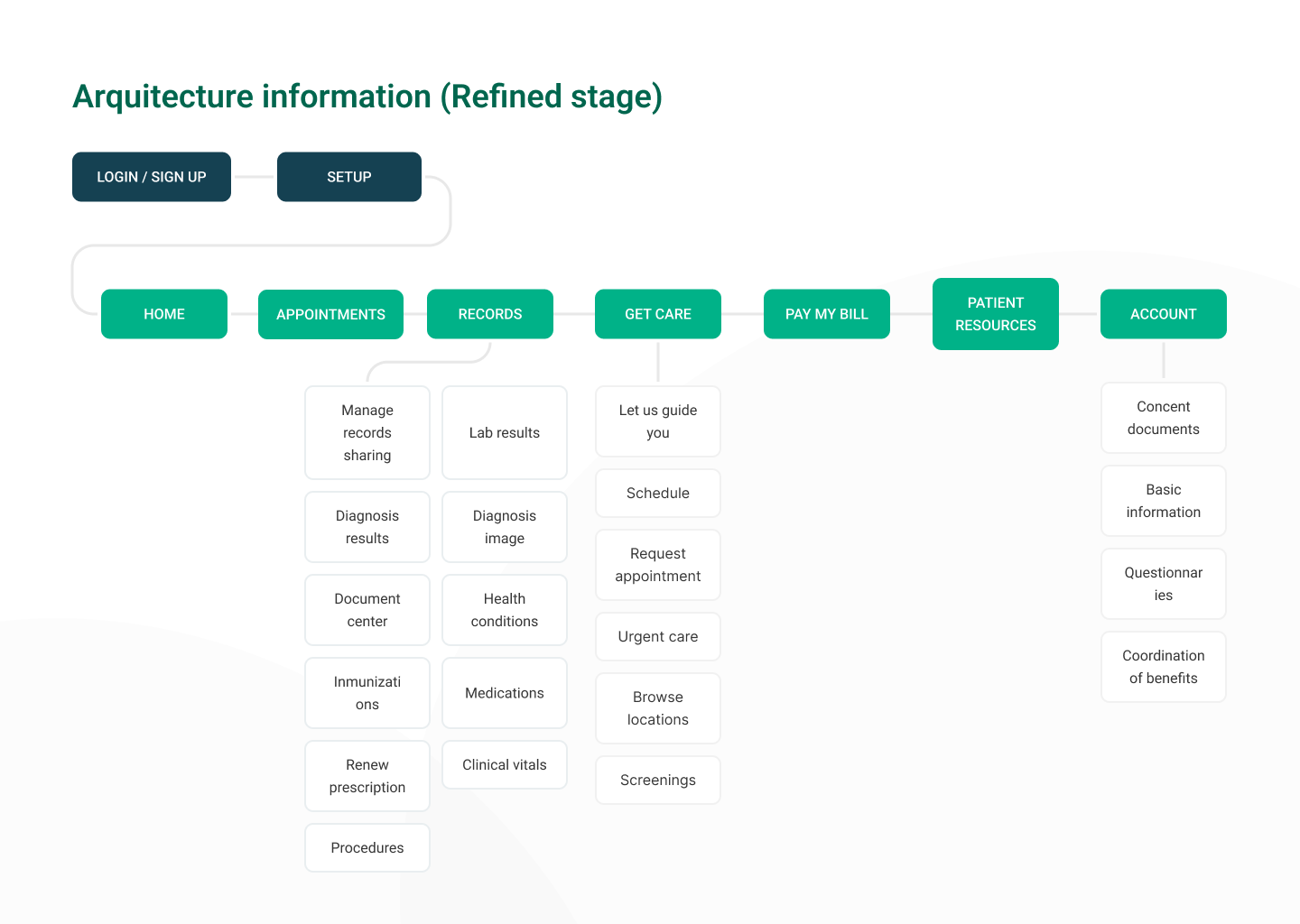Select the Lab results card
This screenshot has height=924, width=1300.
click(505, 433)
